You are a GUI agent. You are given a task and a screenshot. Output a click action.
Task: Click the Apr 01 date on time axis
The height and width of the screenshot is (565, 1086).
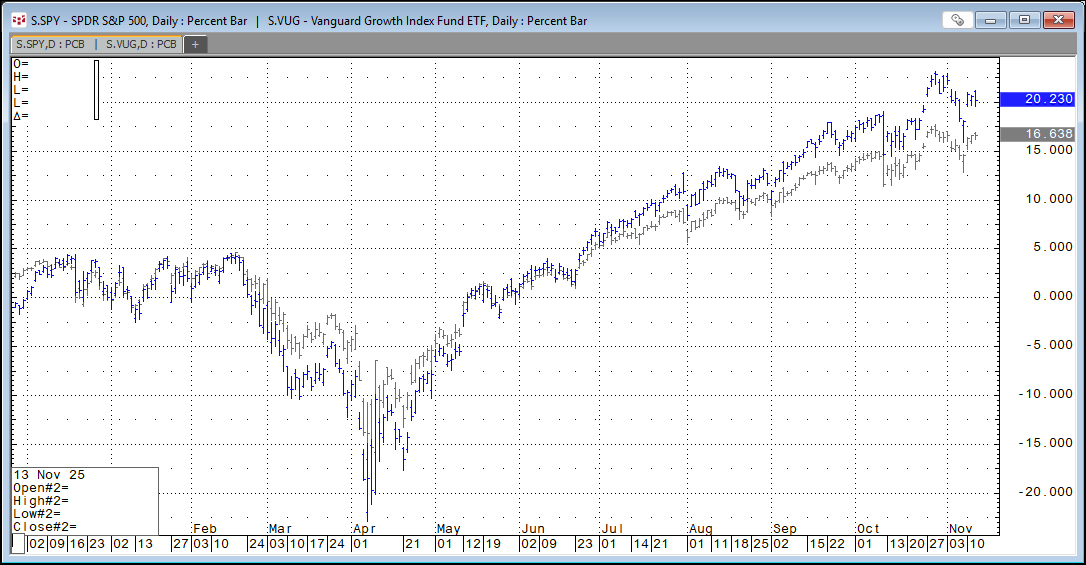point(361,544)
